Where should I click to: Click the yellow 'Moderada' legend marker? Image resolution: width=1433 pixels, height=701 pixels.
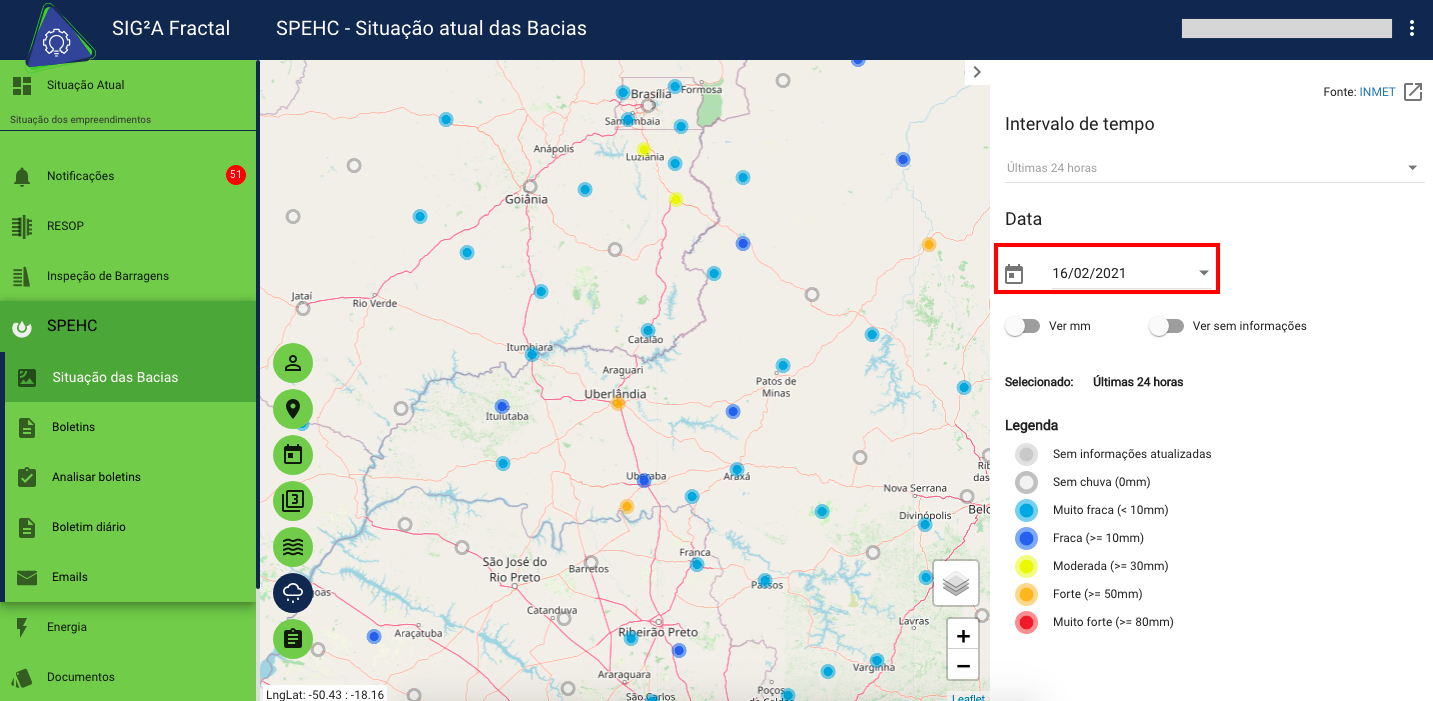[1026, 565]
